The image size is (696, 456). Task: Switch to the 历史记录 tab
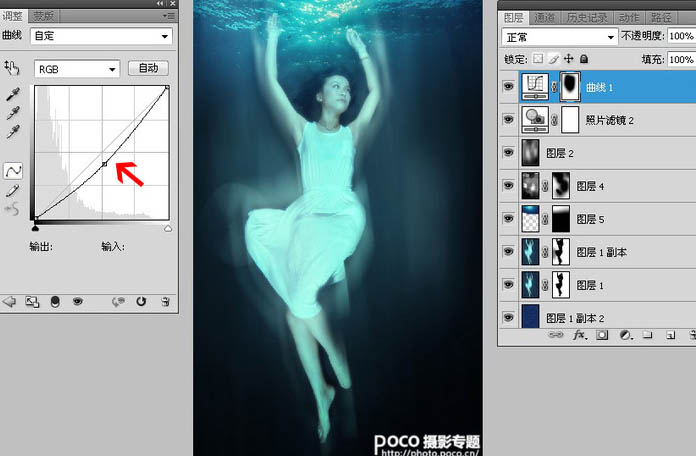(587, 17)
